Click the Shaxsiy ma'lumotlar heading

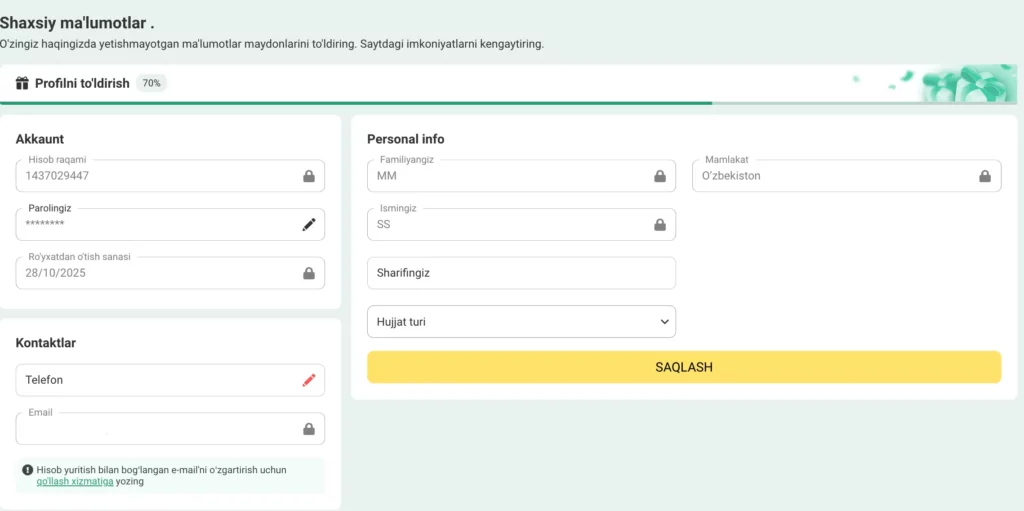(x=77, y=24)
